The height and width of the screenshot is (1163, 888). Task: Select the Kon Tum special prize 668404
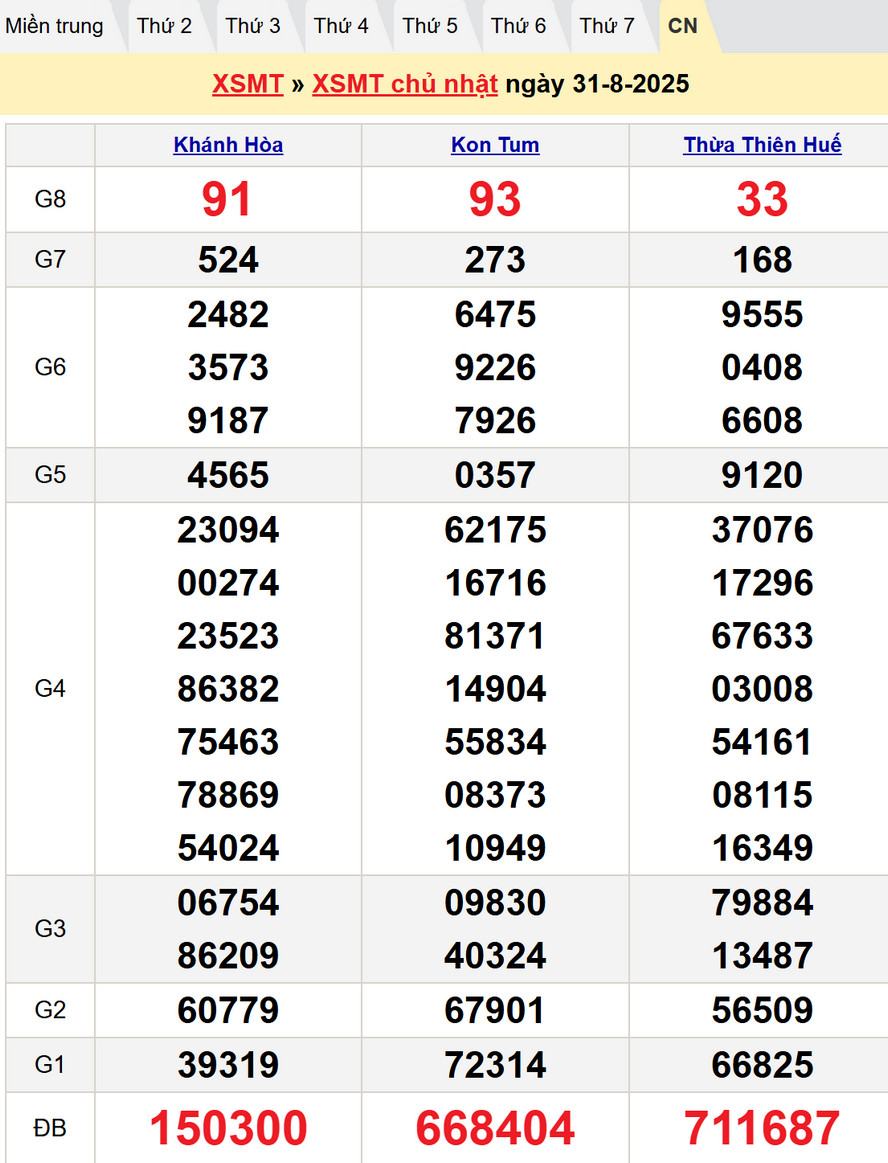click(495, 1128)
